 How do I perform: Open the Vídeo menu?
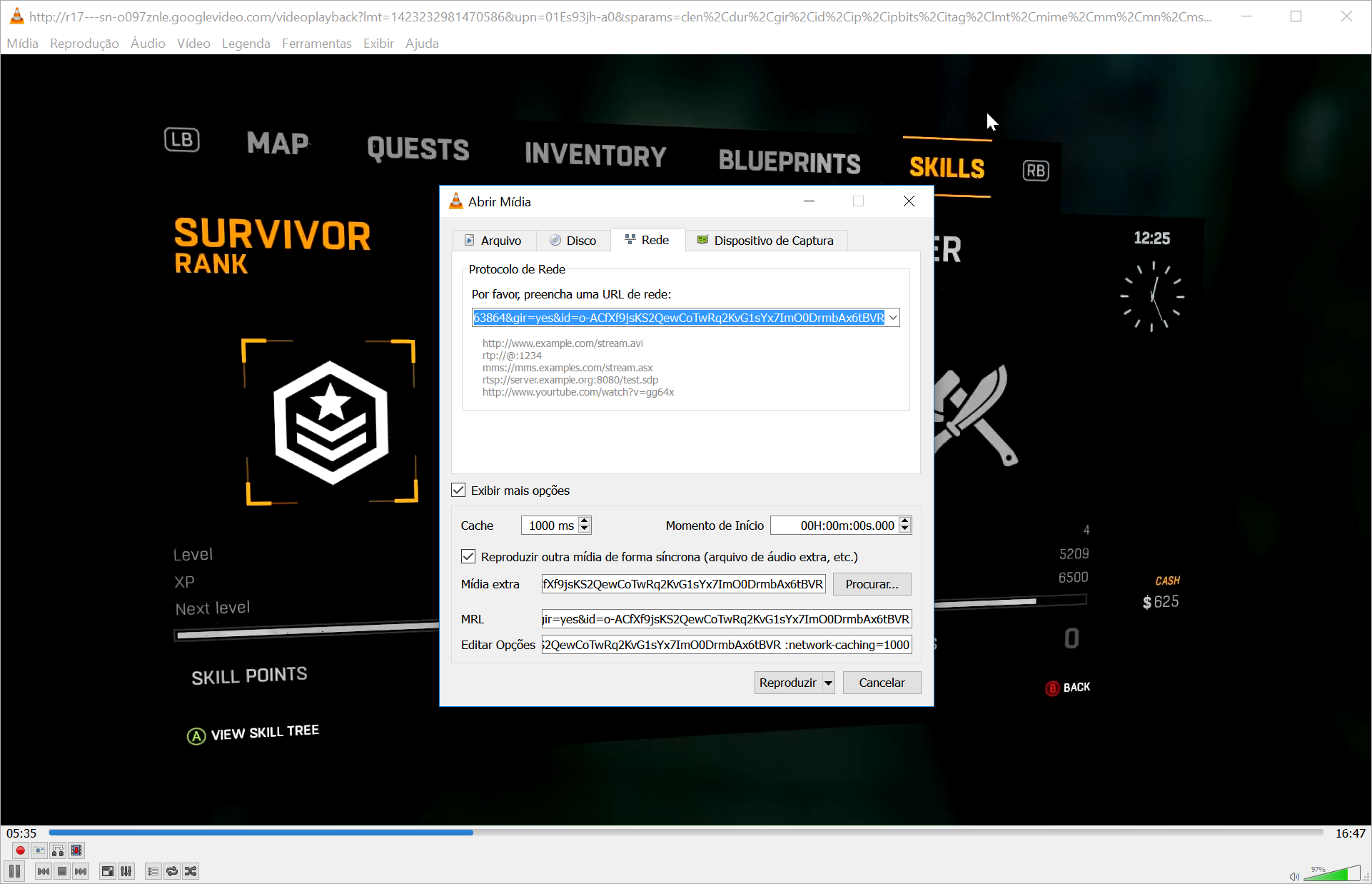[193, 44]
